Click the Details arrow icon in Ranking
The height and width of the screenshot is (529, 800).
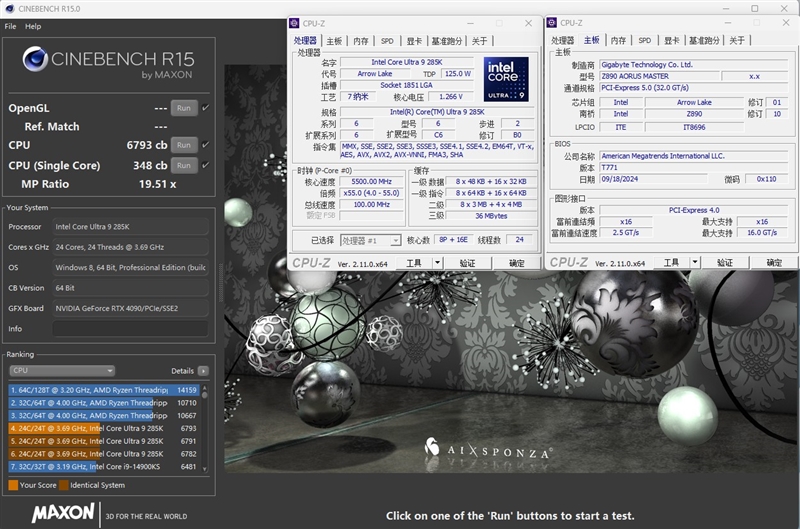pos(203,371)
